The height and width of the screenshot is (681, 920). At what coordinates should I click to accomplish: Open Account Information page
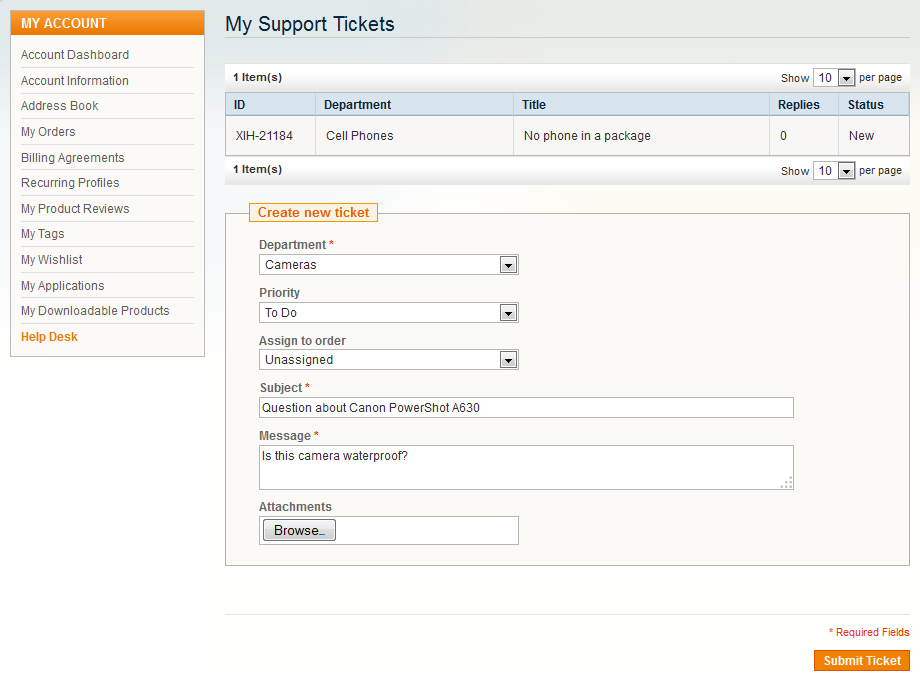coord(75,80)
